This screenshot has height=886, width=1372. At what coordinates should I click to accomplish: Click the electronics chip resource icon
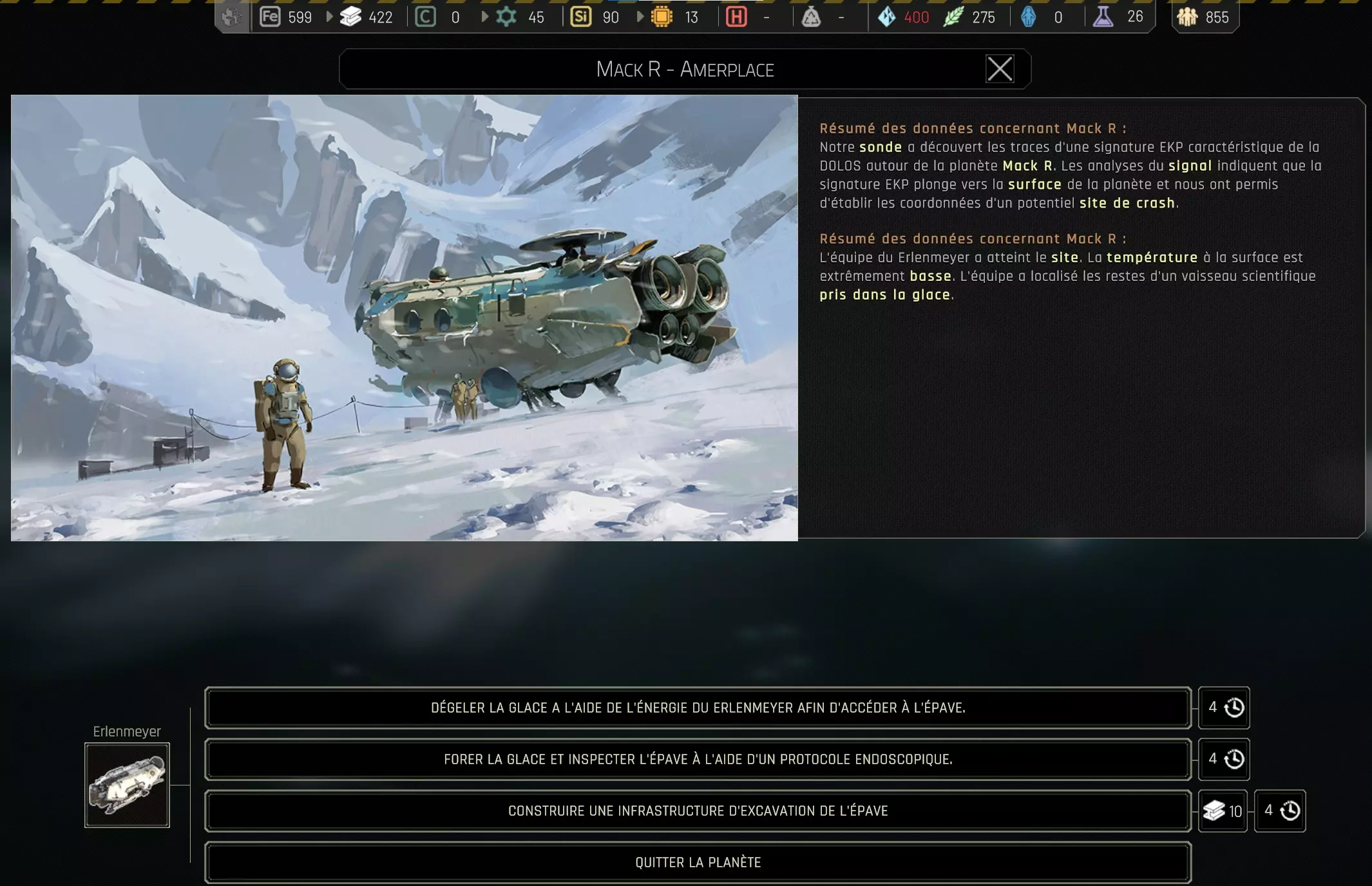point(662,17)
